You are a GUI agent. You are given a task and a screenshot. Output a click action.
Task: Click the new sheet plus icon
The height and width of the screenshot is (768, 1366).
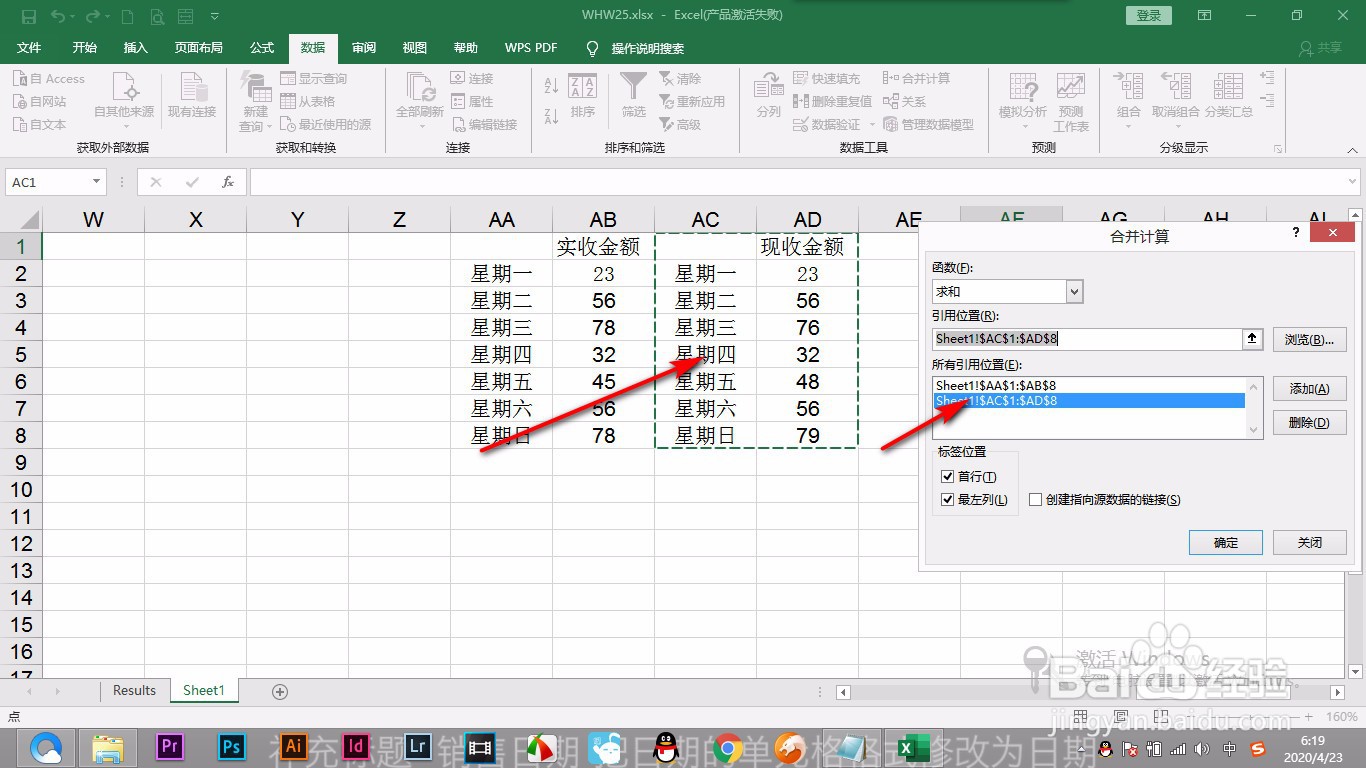pyautogui.click(x=280, y=691)
